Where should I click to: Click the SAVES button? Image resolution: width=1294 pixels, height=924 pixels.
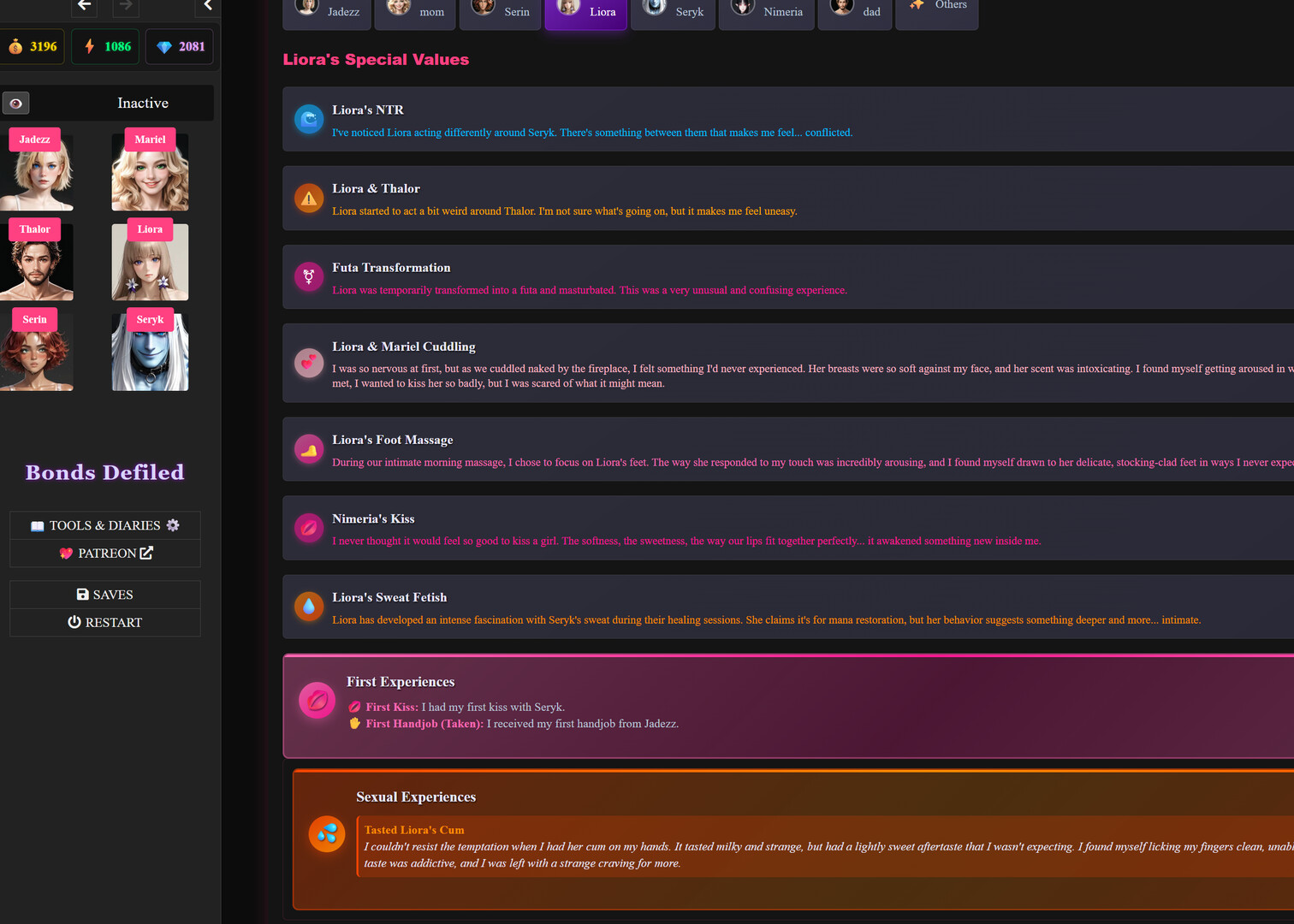coord(104,594)
